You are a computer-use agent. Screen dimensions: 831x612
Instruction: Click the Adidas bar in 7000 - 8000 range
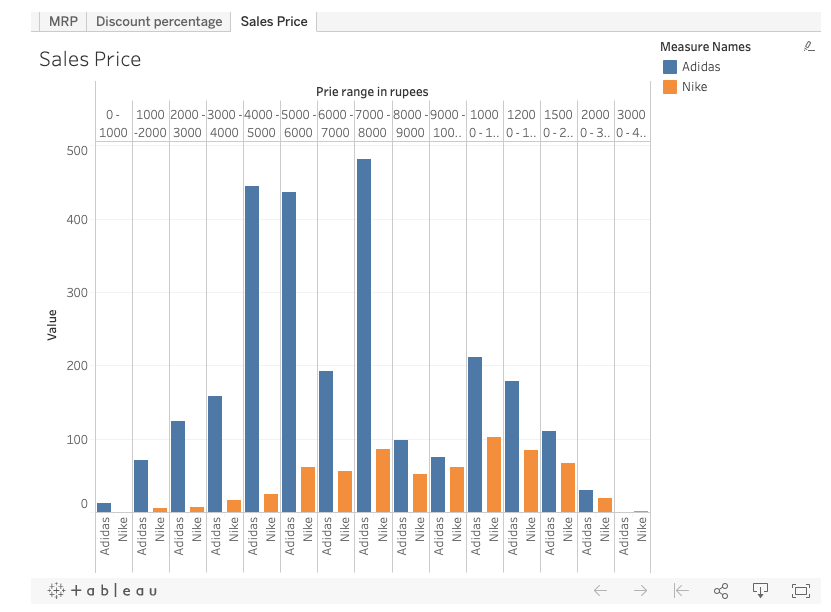click(x=364, y=335)
